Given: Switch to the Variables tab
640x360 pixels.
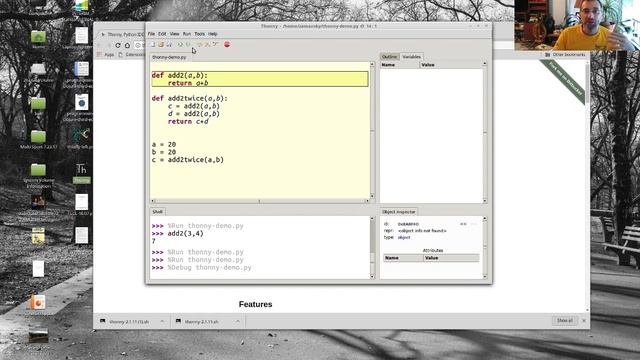Looking at the screenshot, I should tap(411, 57).
